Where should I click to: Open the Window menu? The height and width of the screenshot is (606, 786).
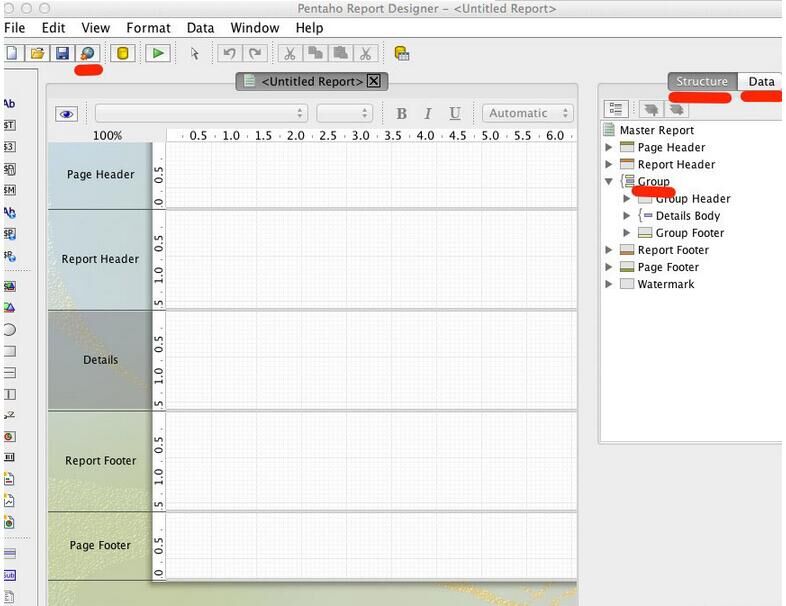click(255, 28)
